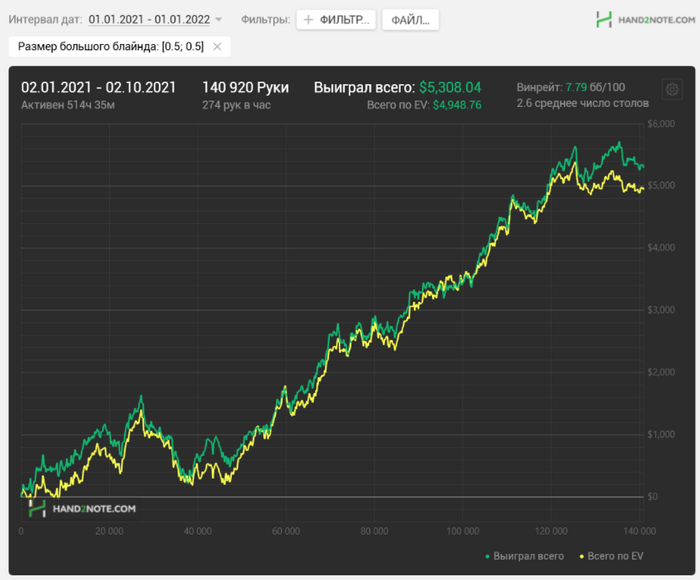Click the $0 y-axis label
Viewport: 700px width, 580px height.
tap(652, 497)
